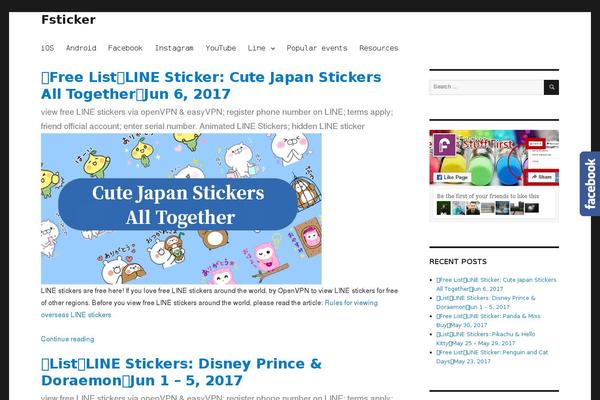Viewport: 600px width, 400px height.
Task: Select YouTube in the navigation
Action: pos(221,48)
